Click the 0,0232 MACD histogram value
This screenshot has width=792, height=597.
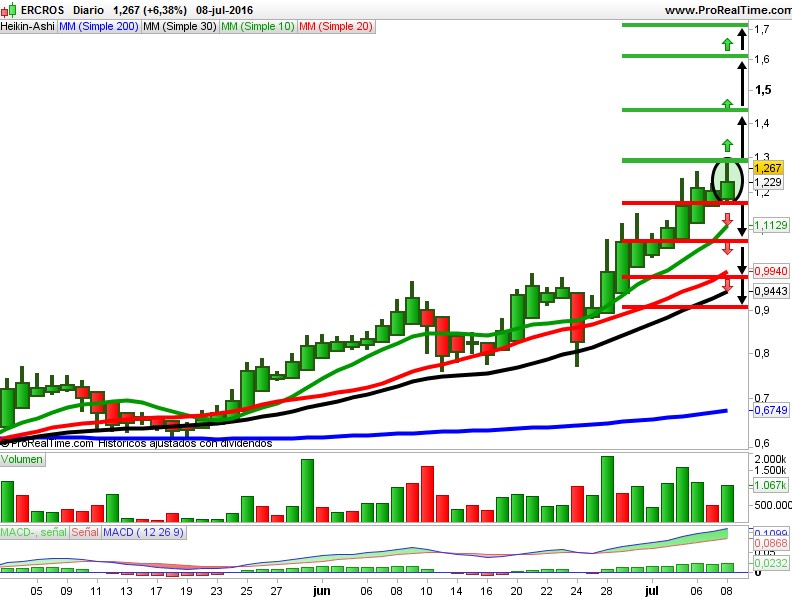pos(771,563)
